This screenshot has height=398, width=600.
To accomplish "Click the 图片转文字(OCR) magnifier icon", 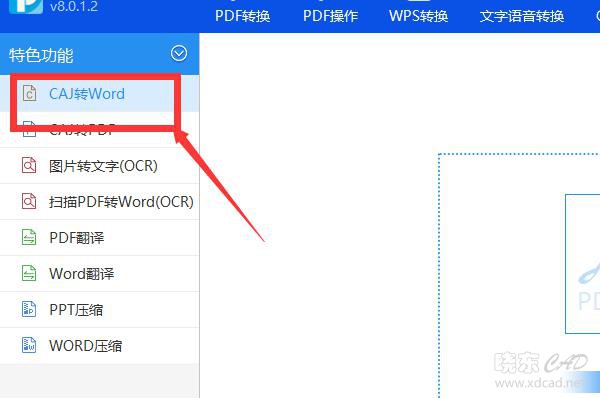I will tap(29, 165).
